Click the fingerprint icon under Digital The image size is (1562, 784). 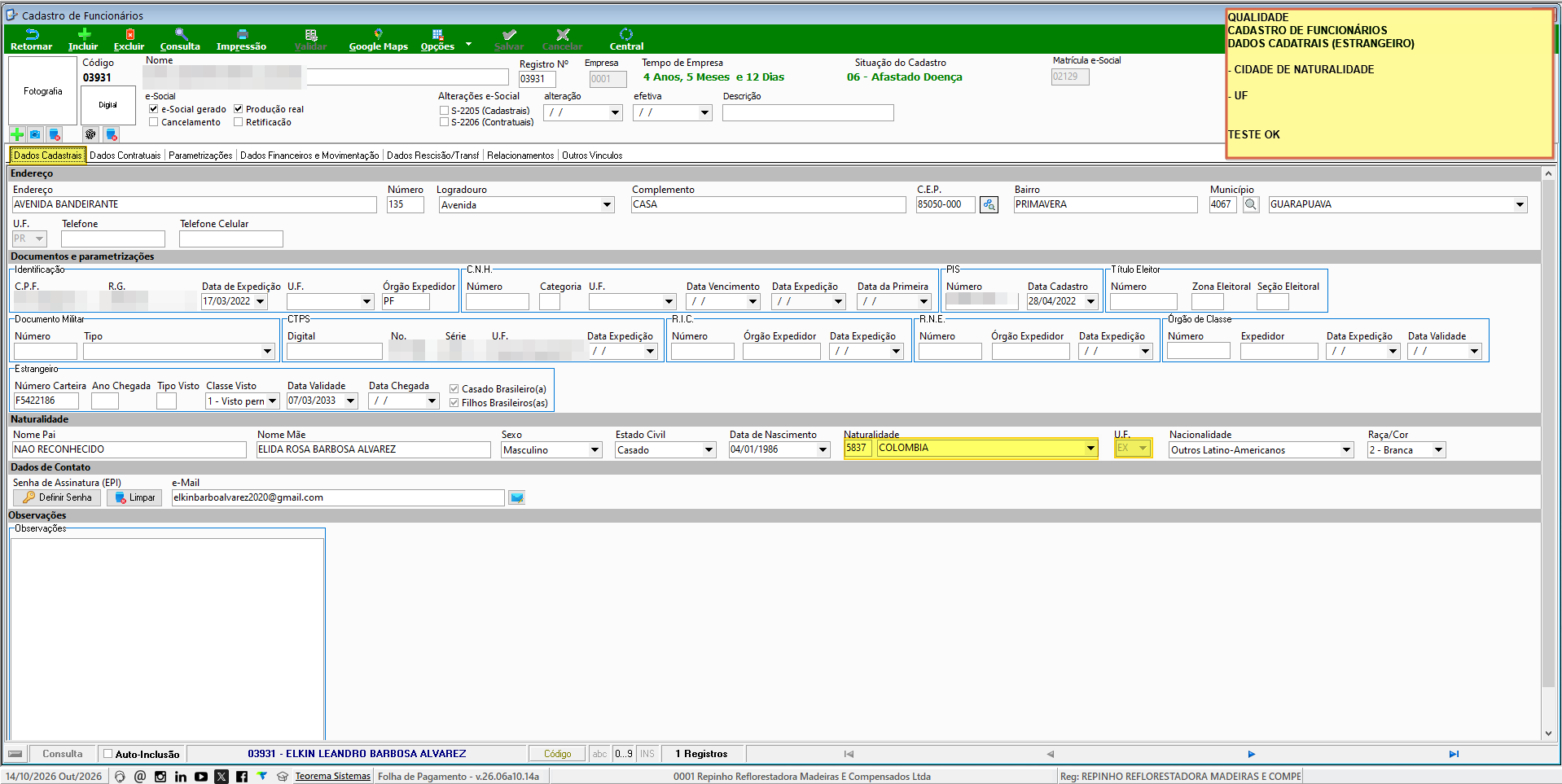90,134
